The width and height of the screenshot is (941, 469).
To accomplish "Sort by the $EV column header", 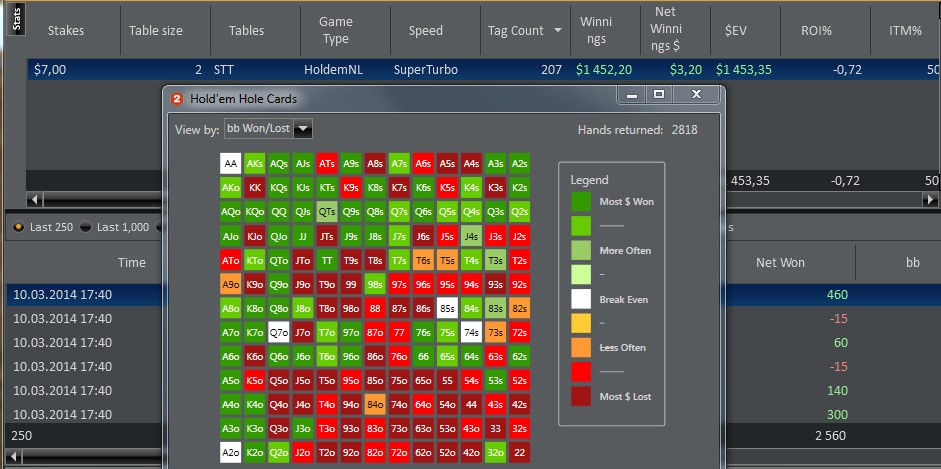I will (735, 31).
